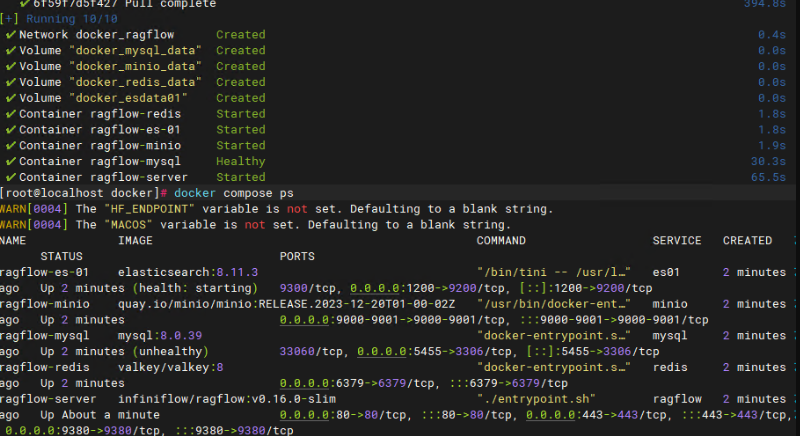Click "Container ragflow-minio" in the startup list
This screenshot has width=800, height=436.
click(x=100, y=145)
